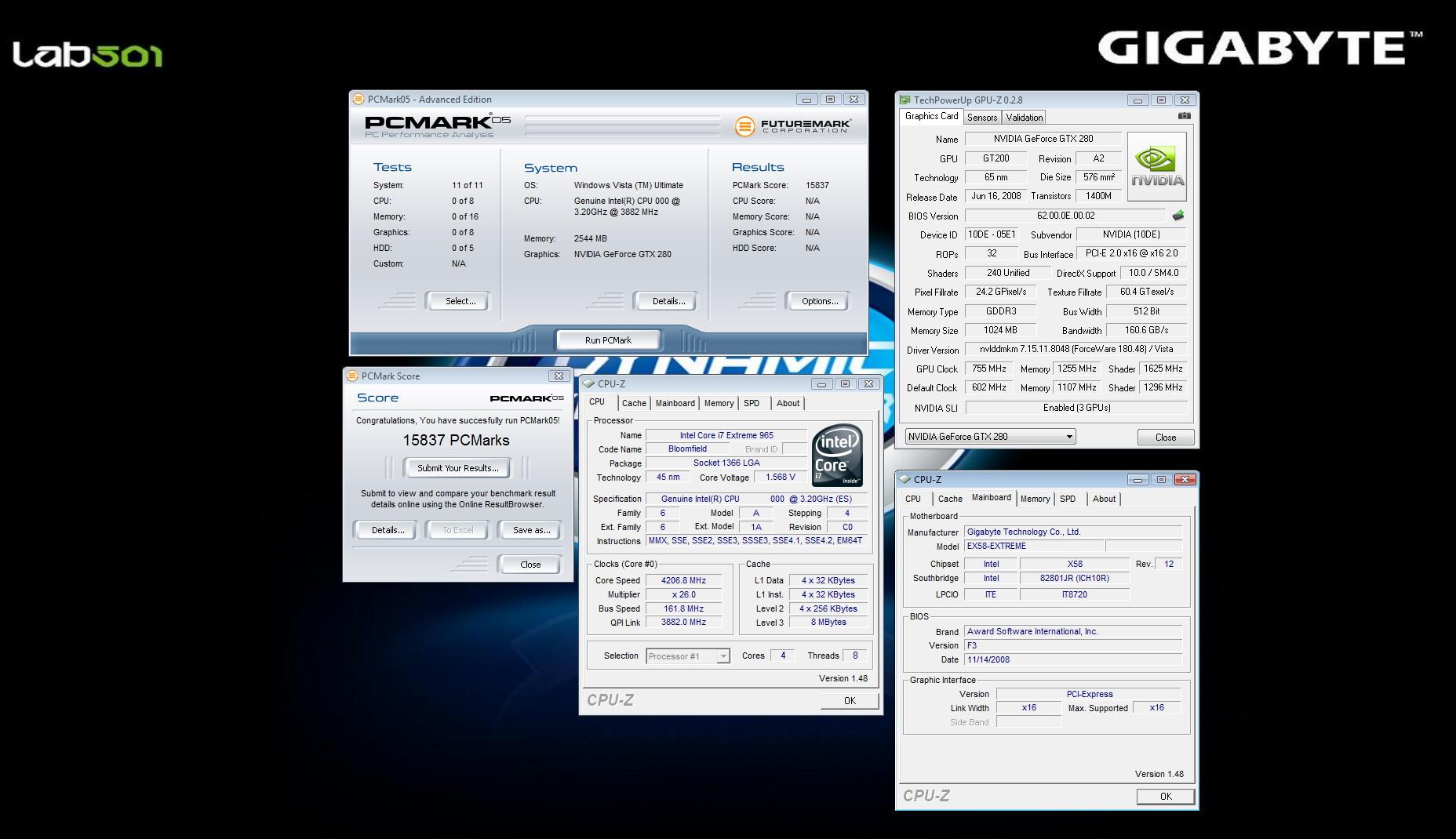Click the Gigabyte logo on the desktop

pyautogui.click(x=1261, y=48)
